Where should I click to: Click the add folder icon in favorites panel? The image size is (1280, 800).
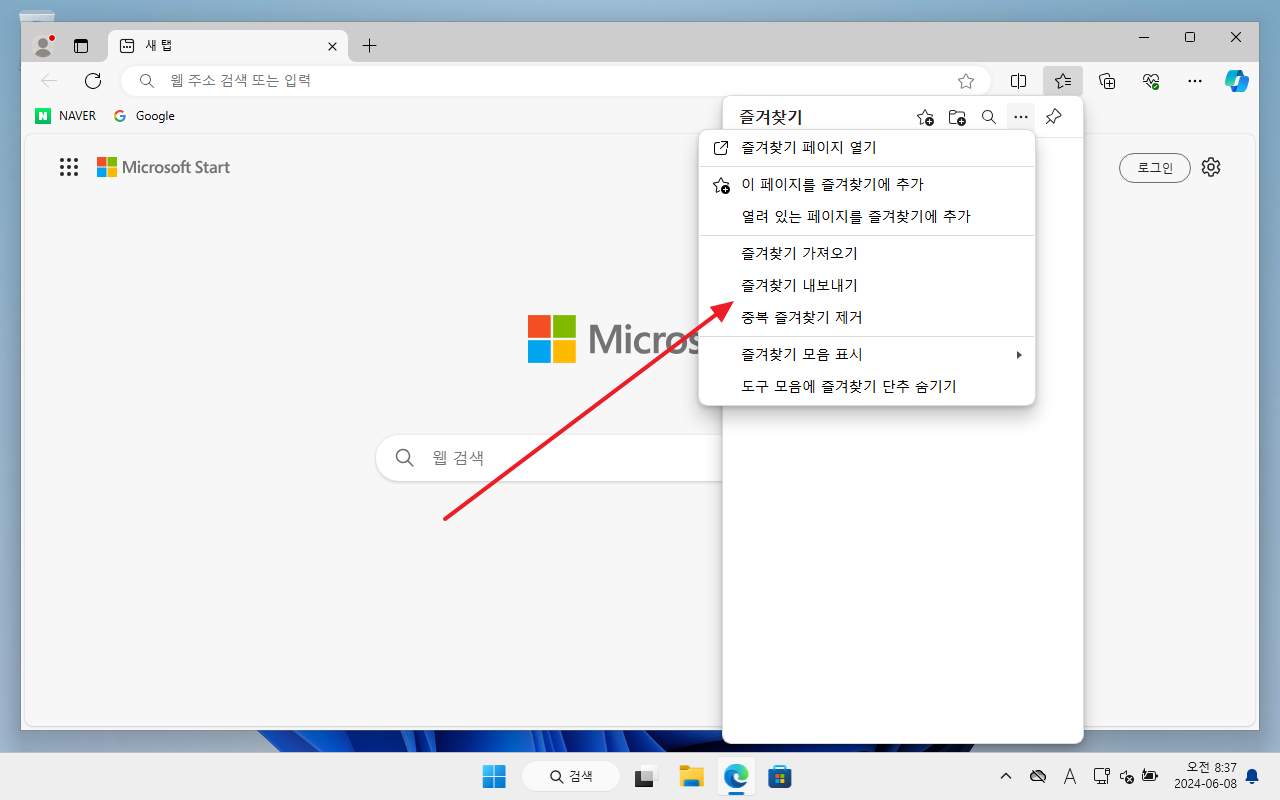click(x=957, y=117)
